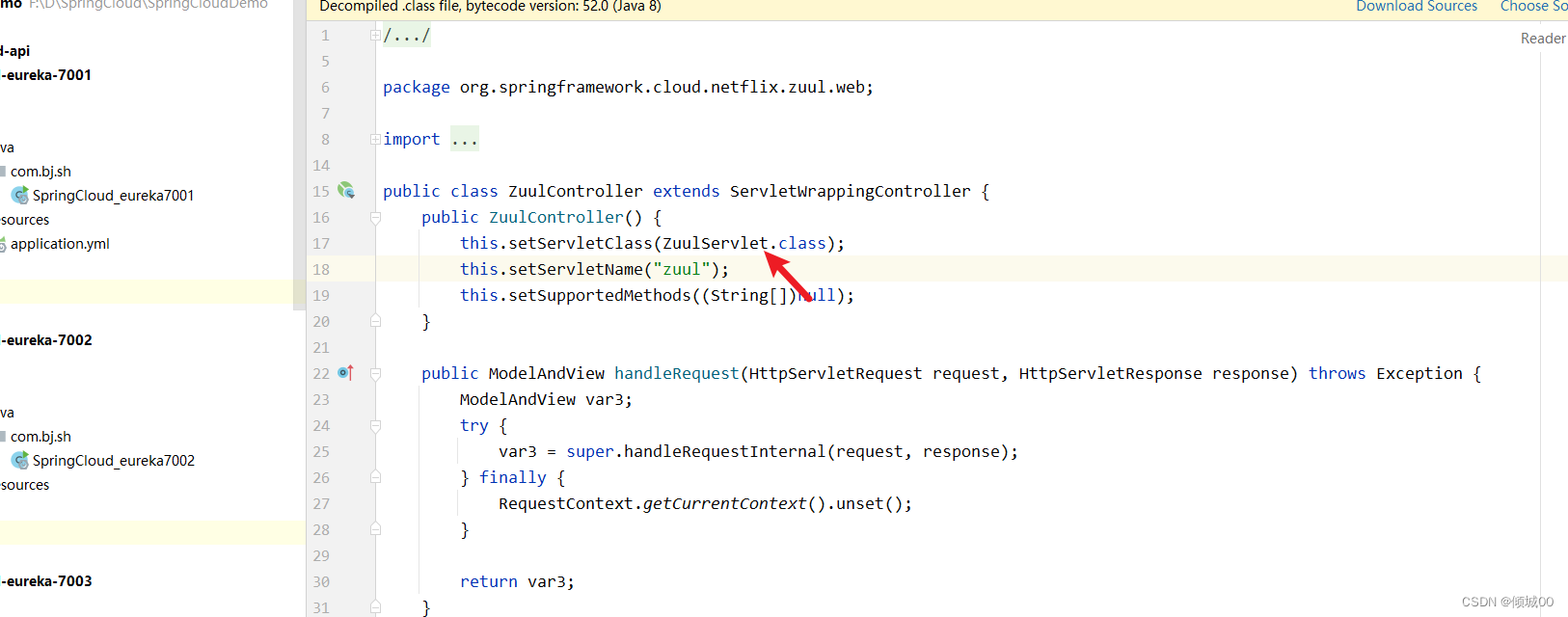Click fold end marker at line 28
The image size is (1568, 617).
375,530
